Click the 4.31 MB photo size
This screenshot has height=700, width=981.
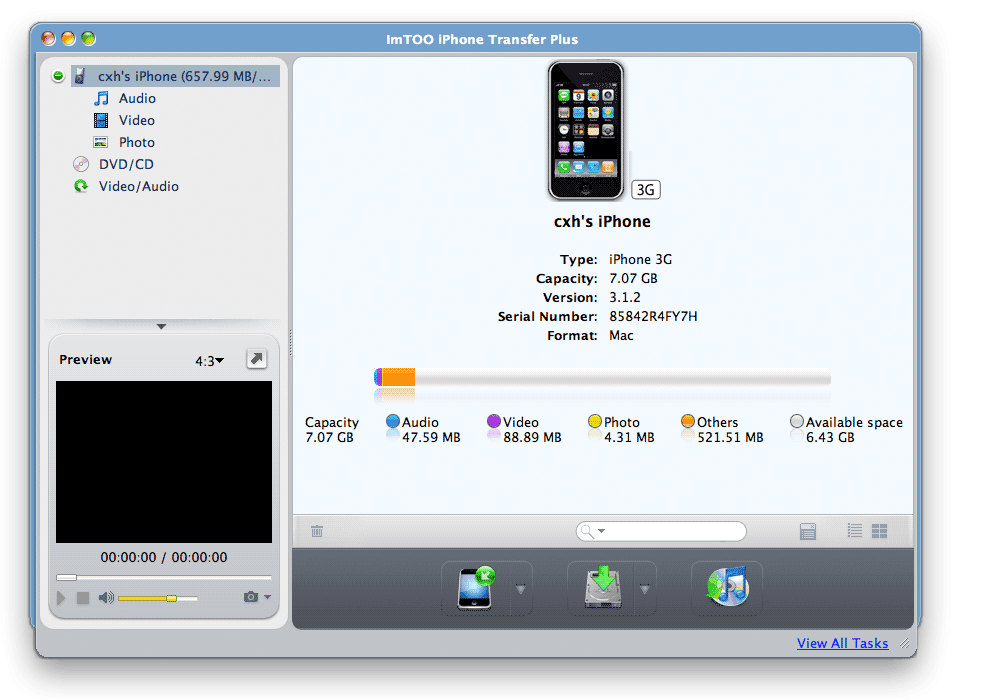click(x=629, y=437)
